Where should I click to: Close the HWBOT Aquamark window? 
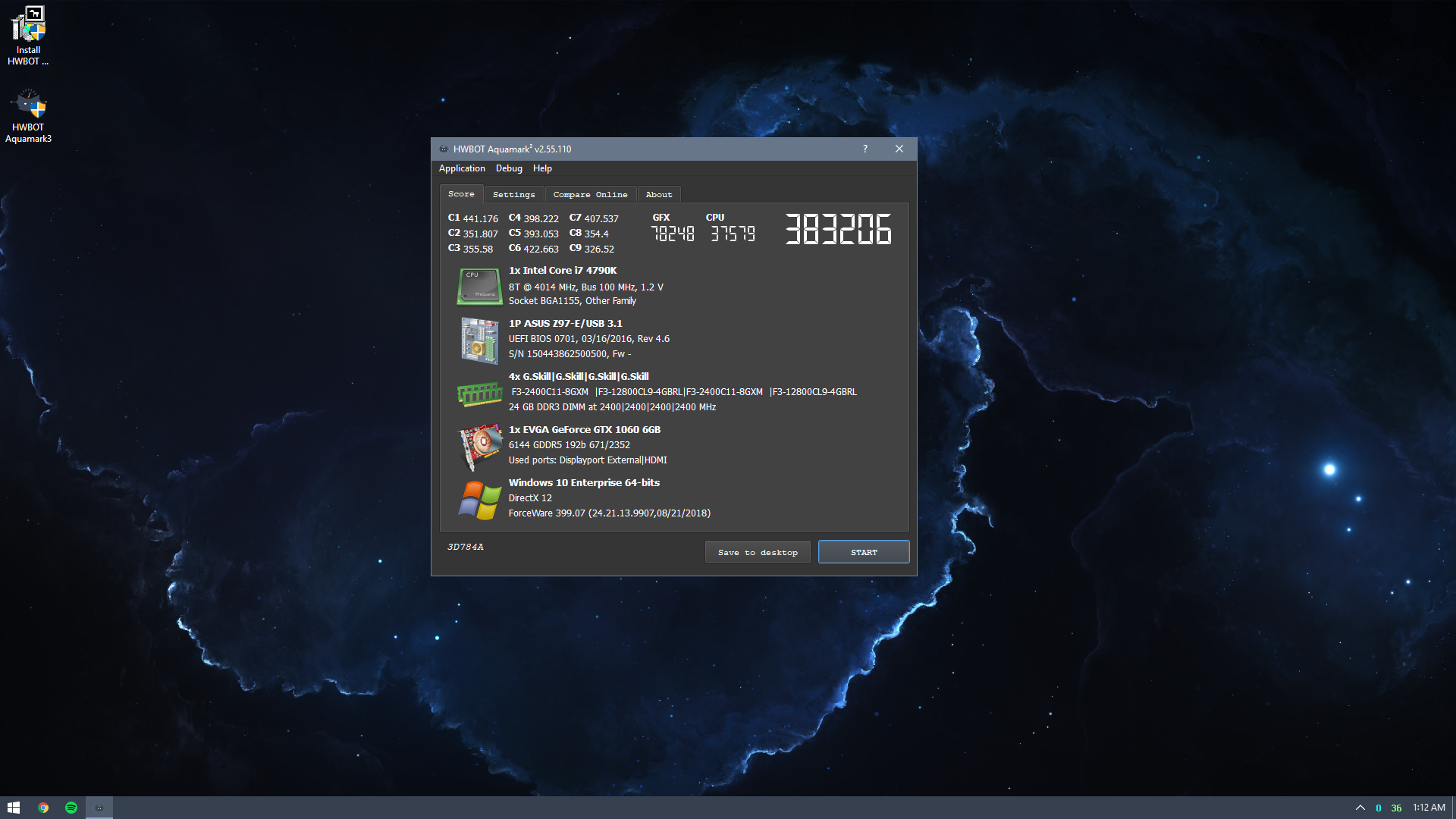899,149
